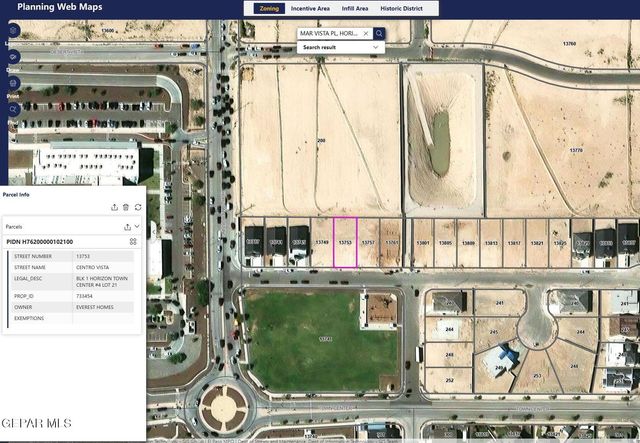
Task: Expand the Search result dropdown
Action: tap(376, 47)
